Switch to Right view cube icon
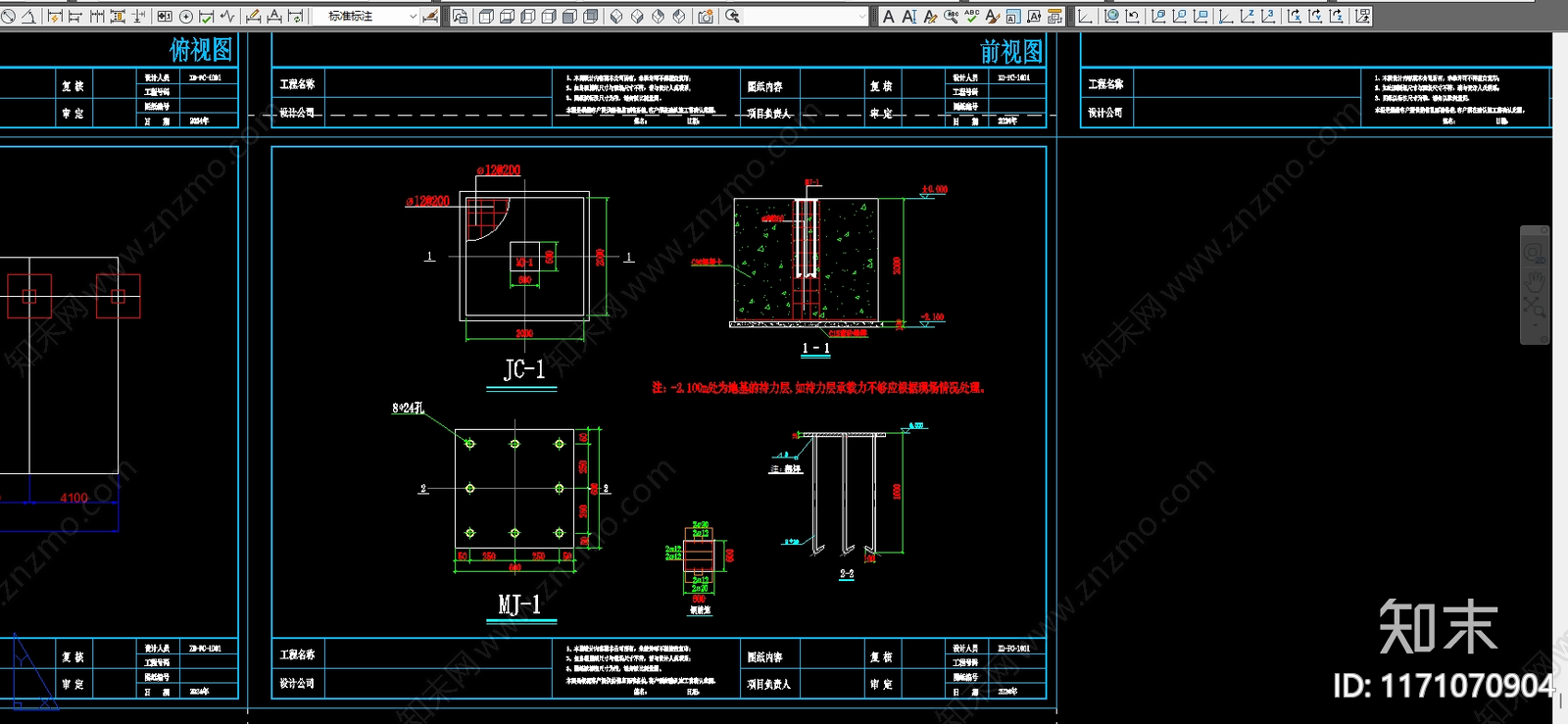The width and height of the screenshot is (1568, 724). pyautogui.click(x=549, y=17)
